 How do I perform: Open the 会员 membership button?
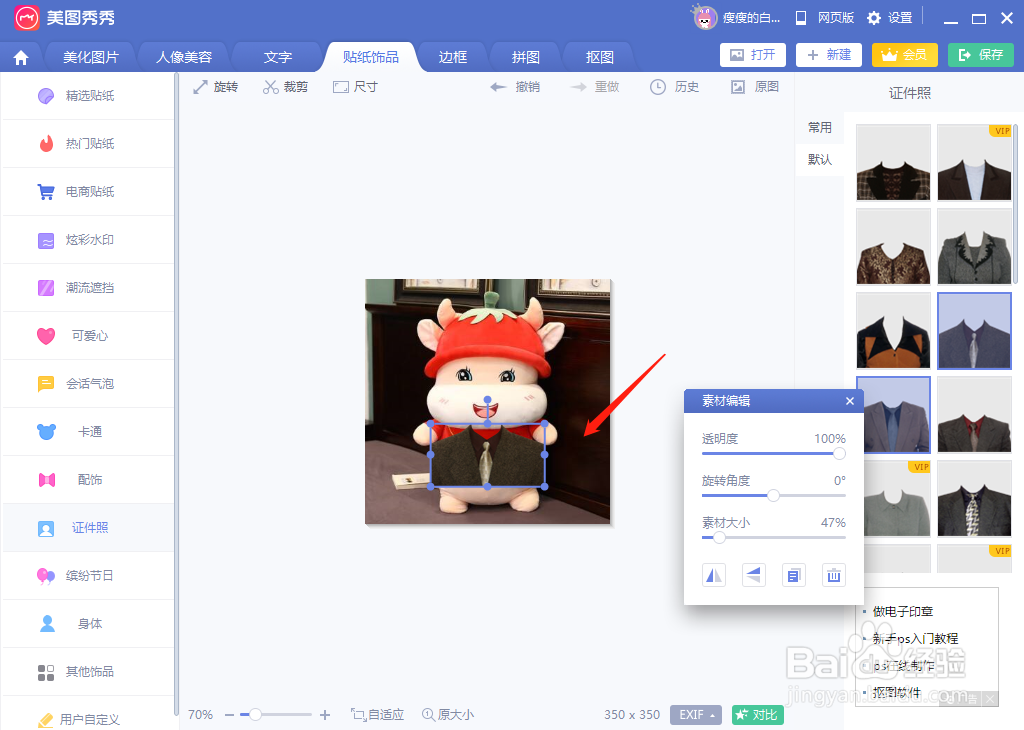point(904,55)
